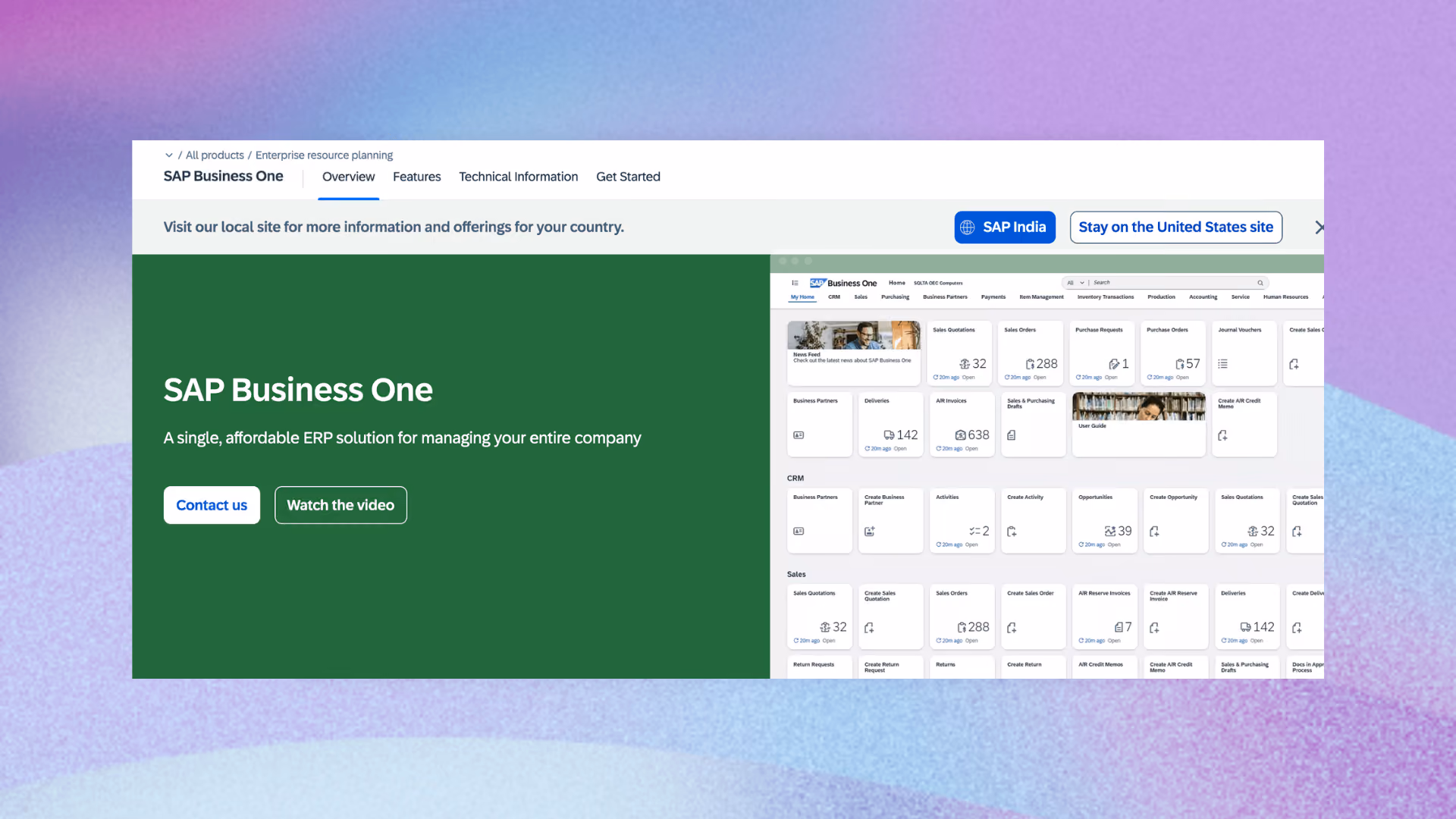Open the Production tab
Image resolution: width=1456 pixels, height=819 pixels.
[x=1161, y=297]
